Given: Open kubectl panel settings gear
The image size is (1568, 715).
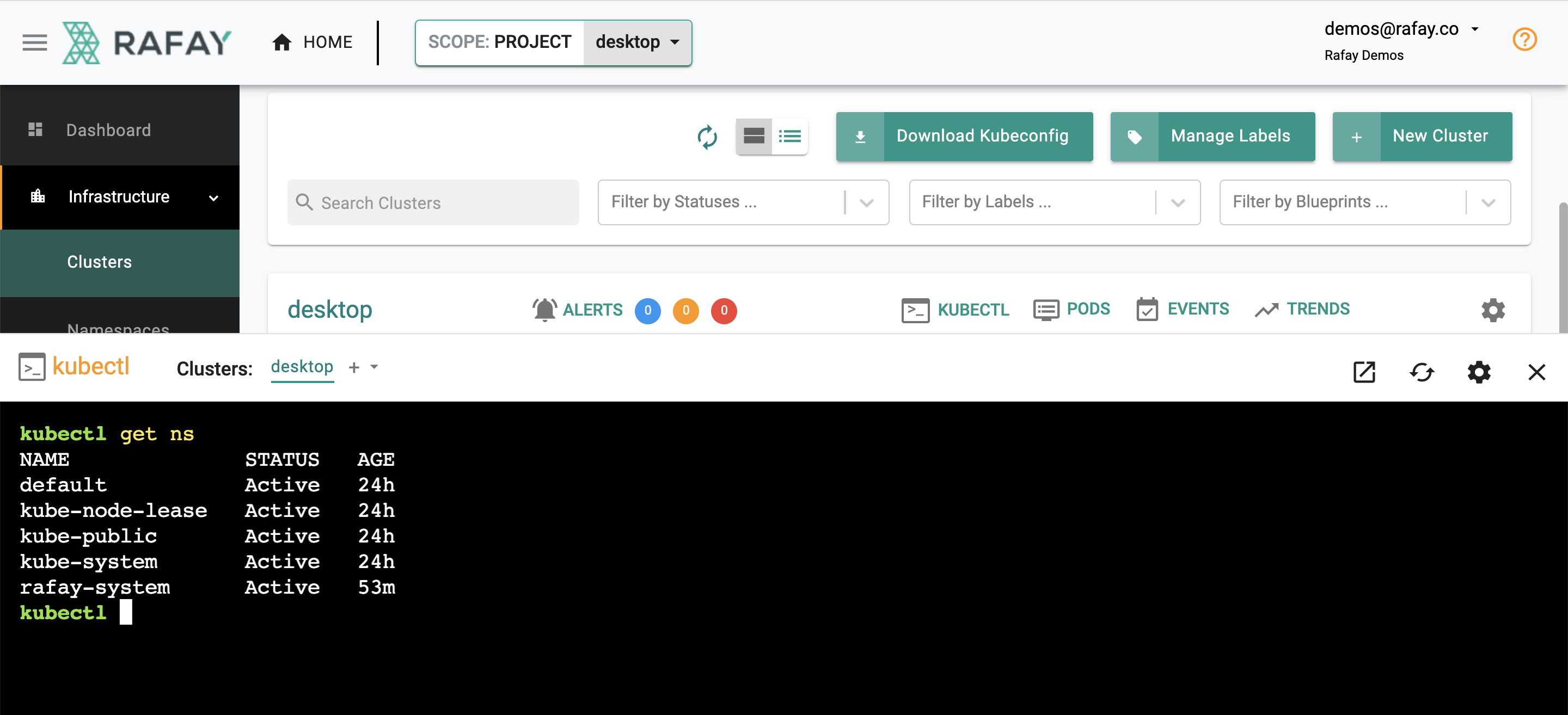Looking at the screenshot, I should tap(1479, 372).
